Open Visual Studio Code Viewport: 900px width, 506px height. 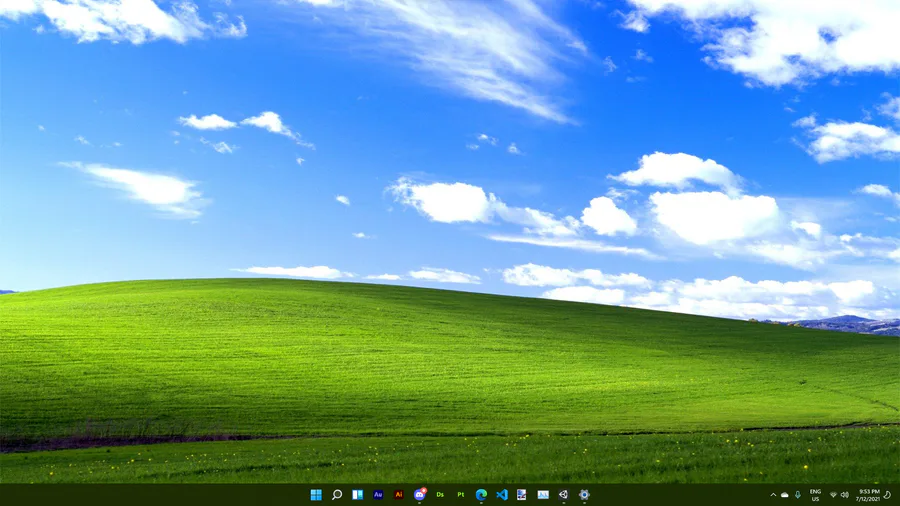pyautogui.click(x=502, y=495)
